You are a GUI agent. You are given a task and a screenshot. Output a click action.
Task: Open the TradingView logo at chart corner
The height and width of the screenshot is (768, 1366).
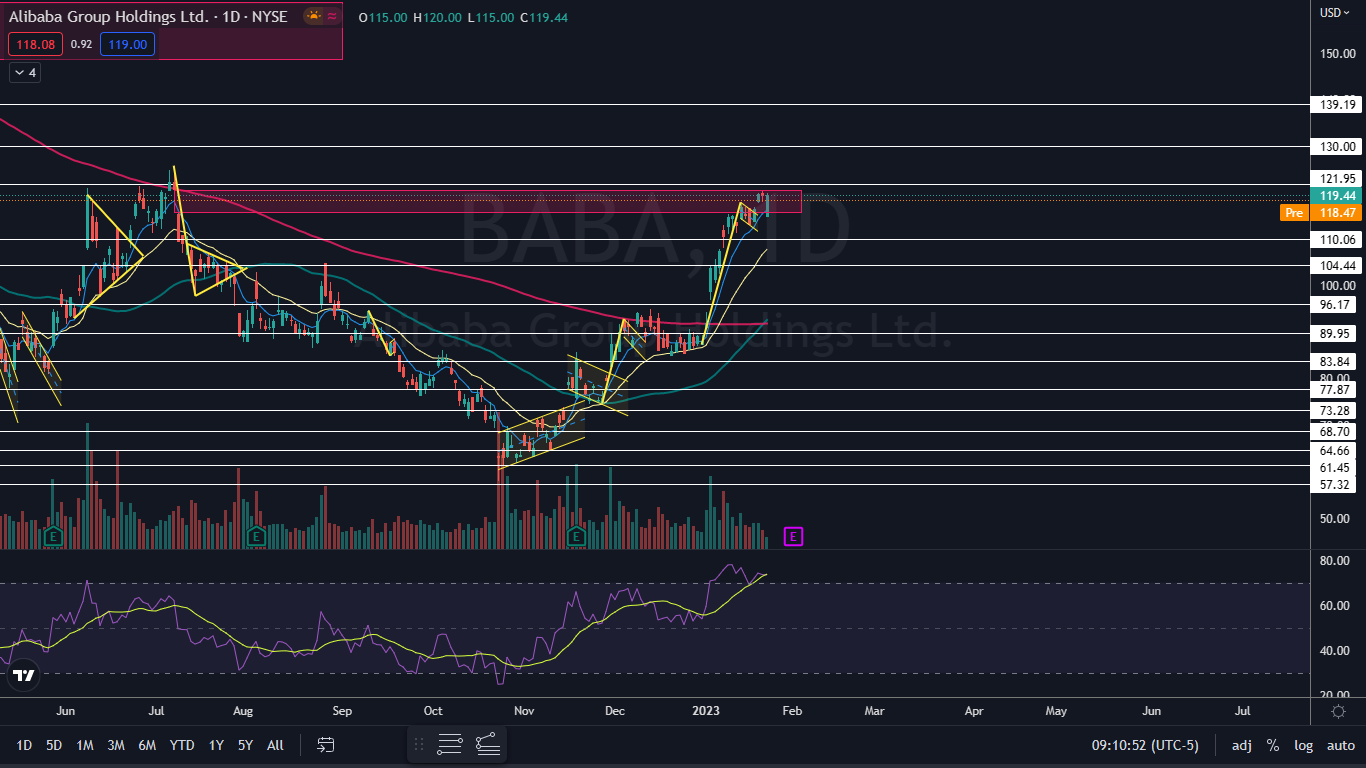coord(23,676)
